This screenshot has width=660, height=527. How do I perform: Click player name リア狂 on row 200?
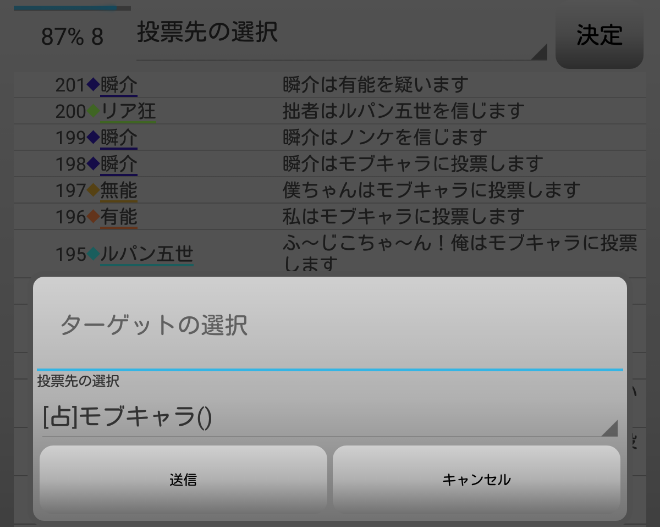[x=128, y=111]
